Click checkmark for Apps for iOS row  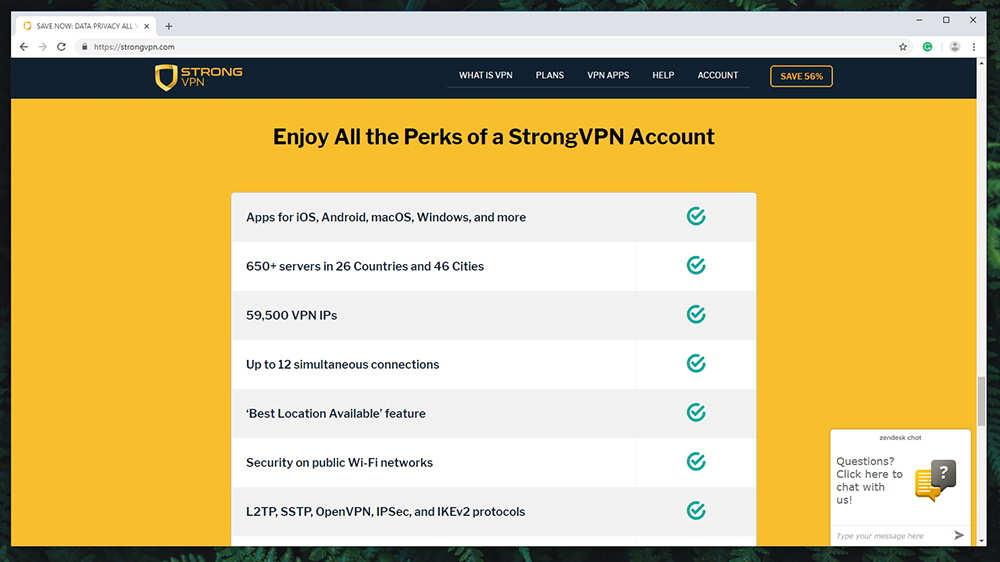[696, 216]
